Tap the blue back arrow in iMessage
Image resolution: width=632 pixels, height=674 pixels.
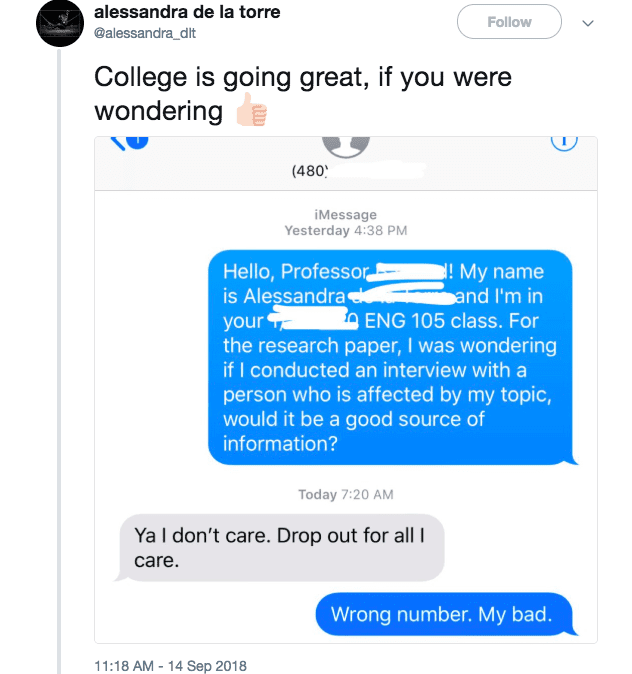[x=117, y=143]
